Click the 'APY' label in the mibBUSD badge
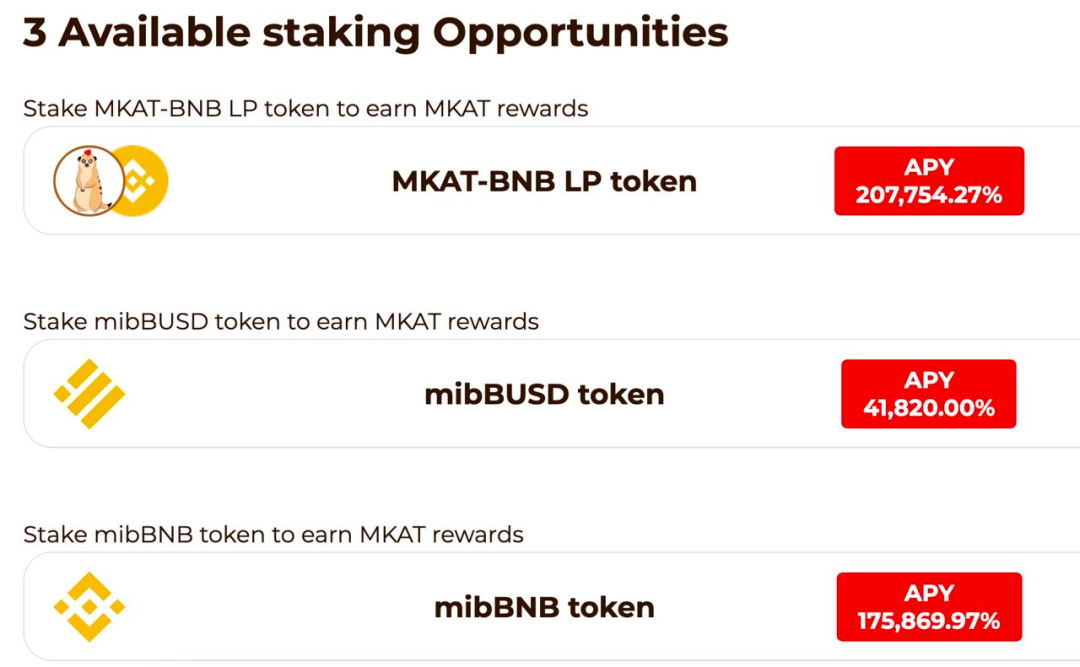The width and height of the screenshot is (1080, 667). [x=929, y=380]
